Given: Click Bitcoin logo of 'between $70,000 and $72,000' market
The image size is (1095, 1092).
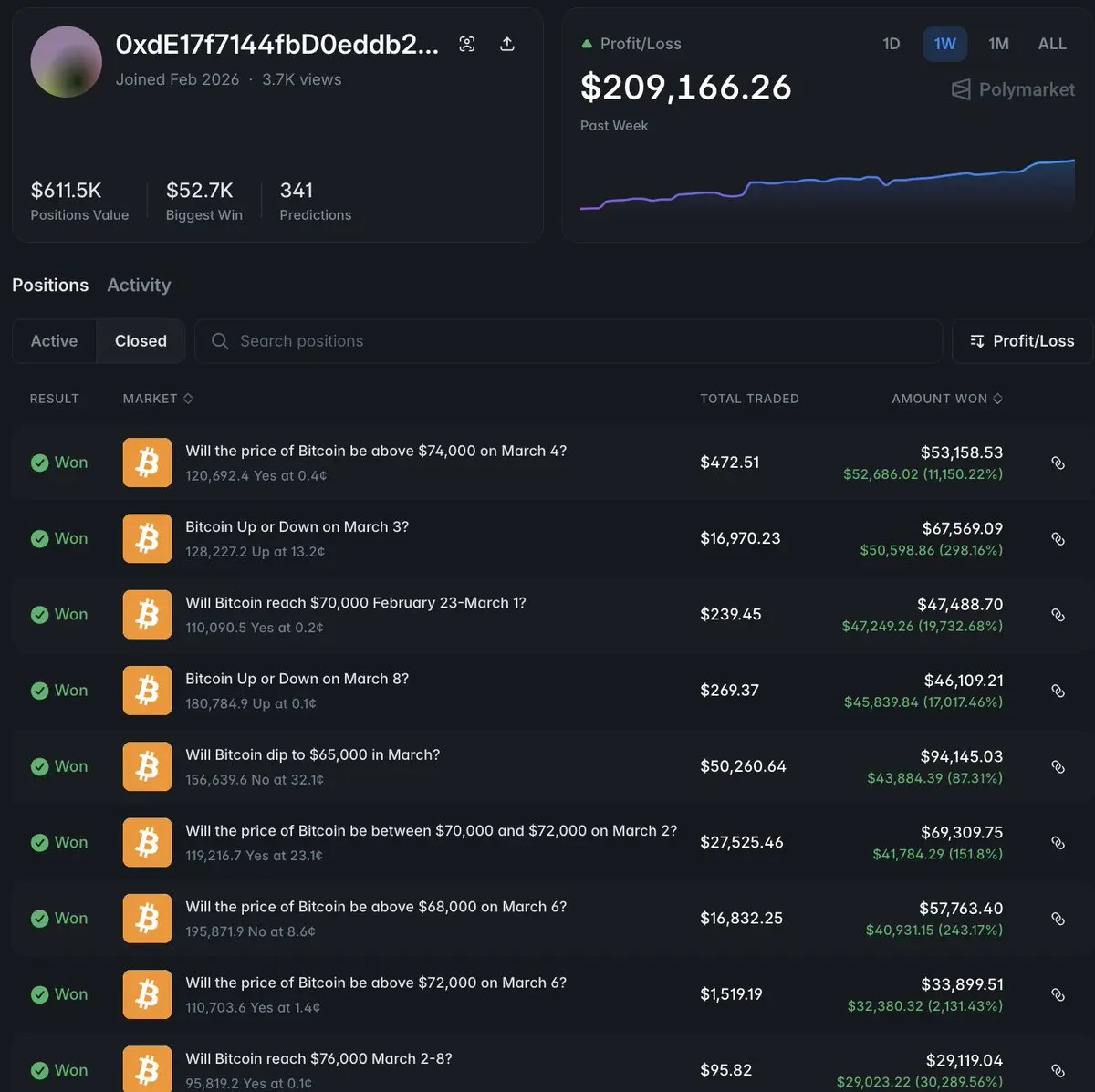Looking at the screenshot, I should [147, 843].
